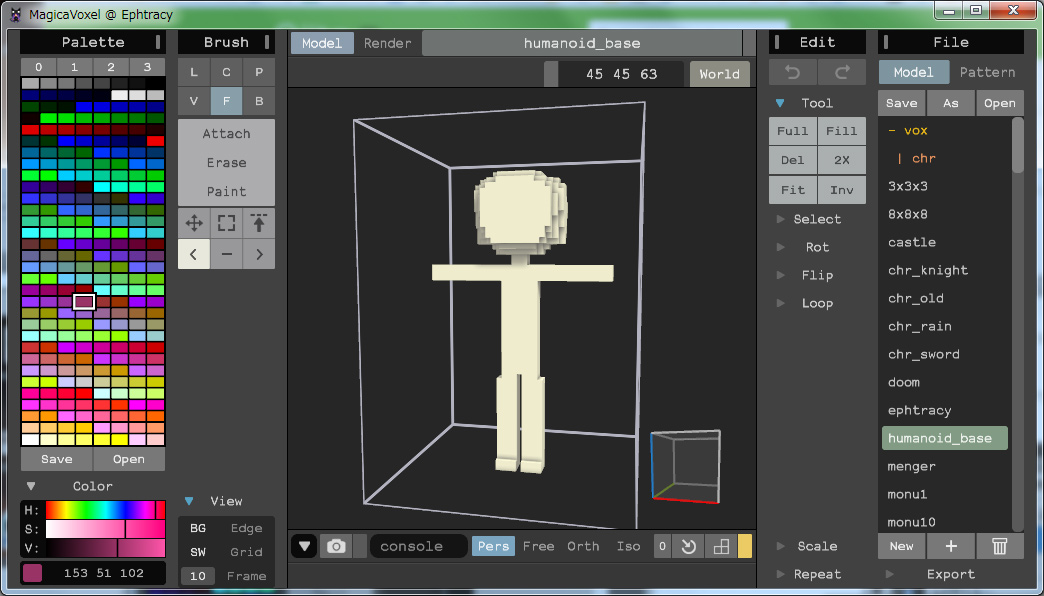
Task: Click the minus brush button
Action: [x=226, y=254]
